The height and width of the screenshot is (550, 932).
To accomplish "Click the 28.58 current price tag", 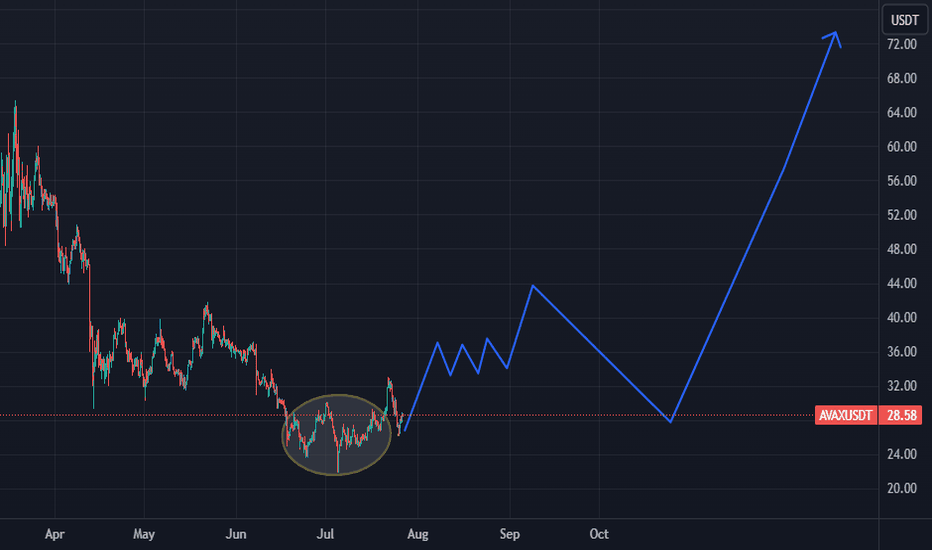I will coord(900,415).
